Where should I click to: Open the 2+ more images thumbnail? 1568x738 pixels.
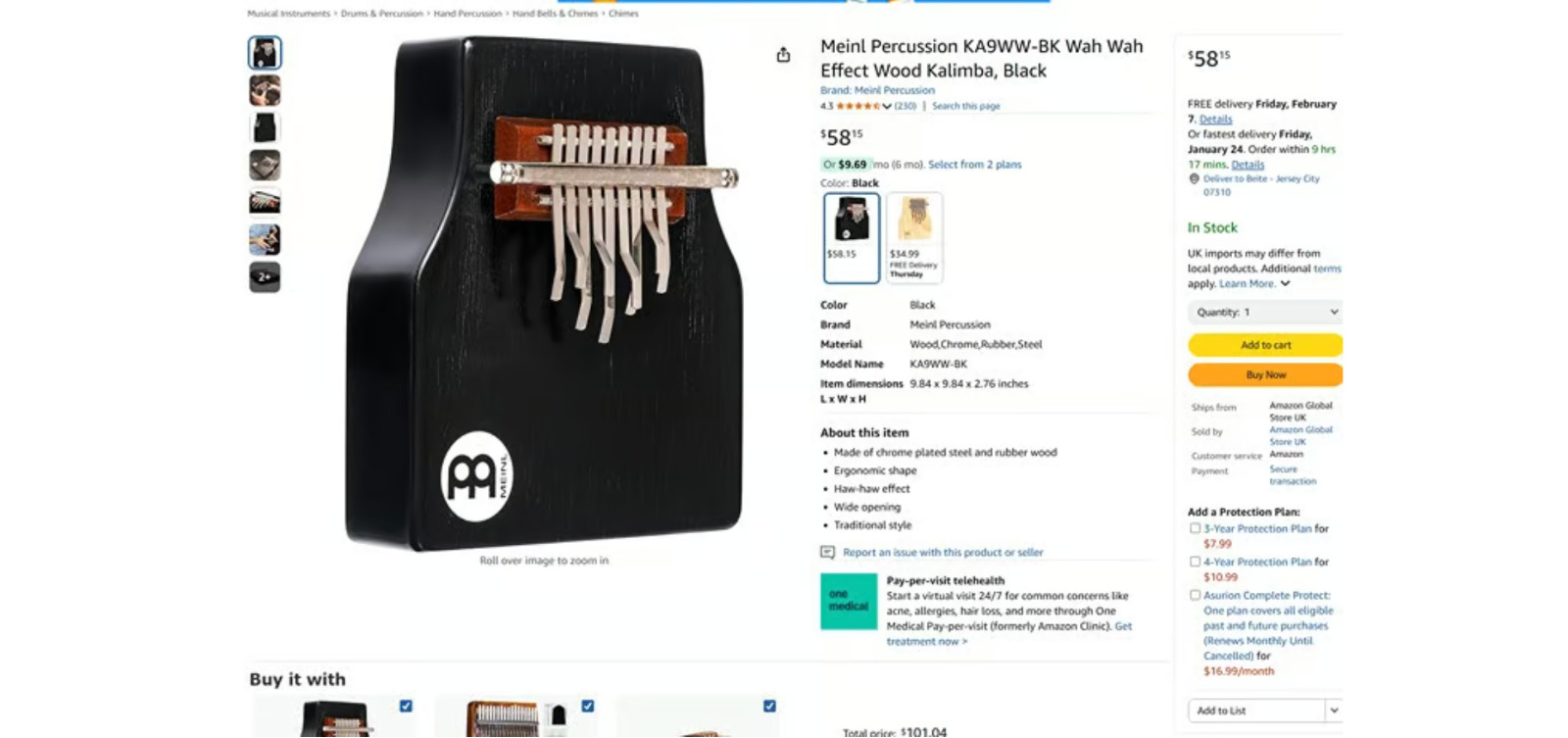(265, 277)
